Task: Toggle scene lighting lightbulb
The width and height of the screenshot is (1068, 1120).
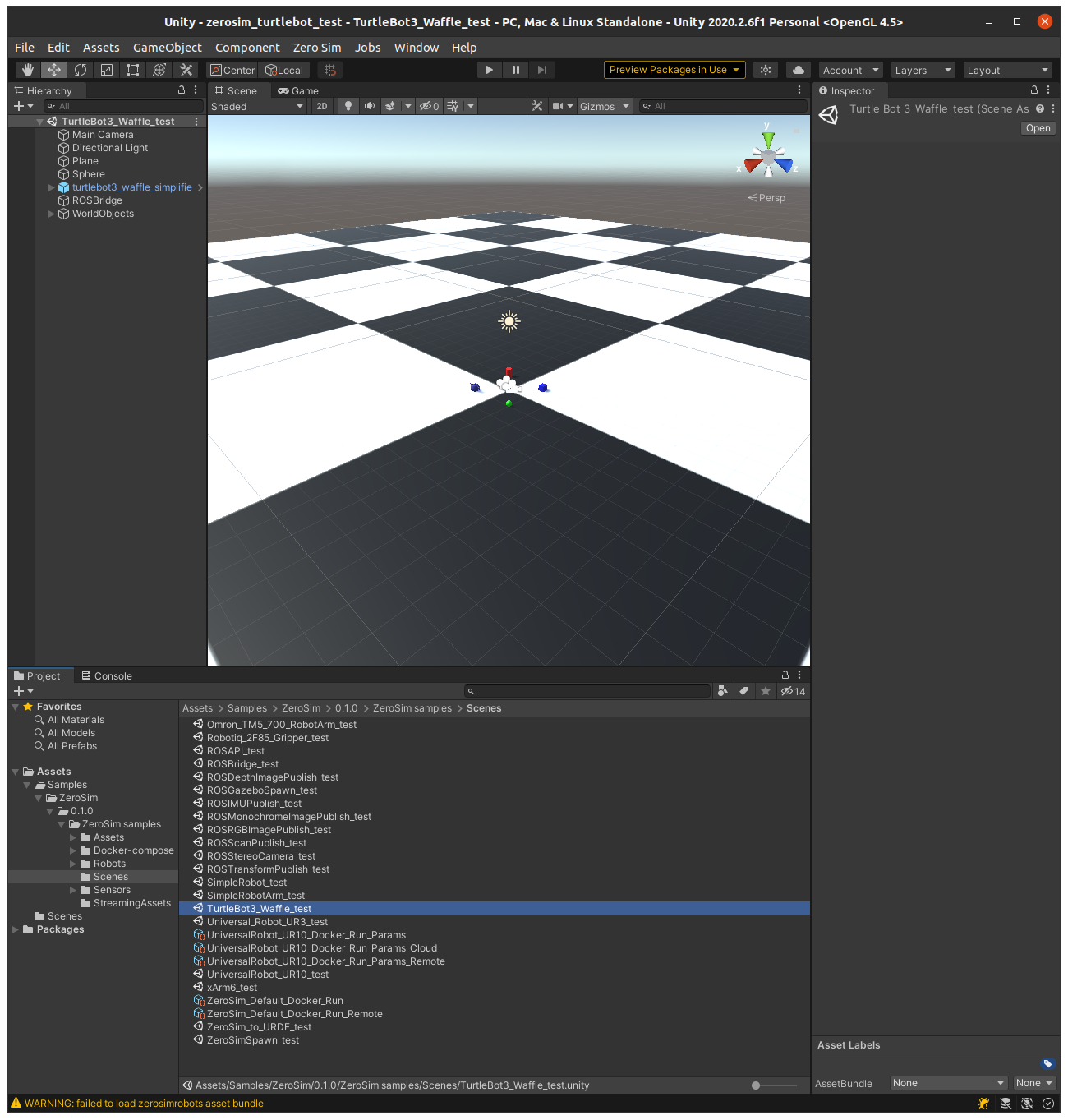Action: point(348,106)
